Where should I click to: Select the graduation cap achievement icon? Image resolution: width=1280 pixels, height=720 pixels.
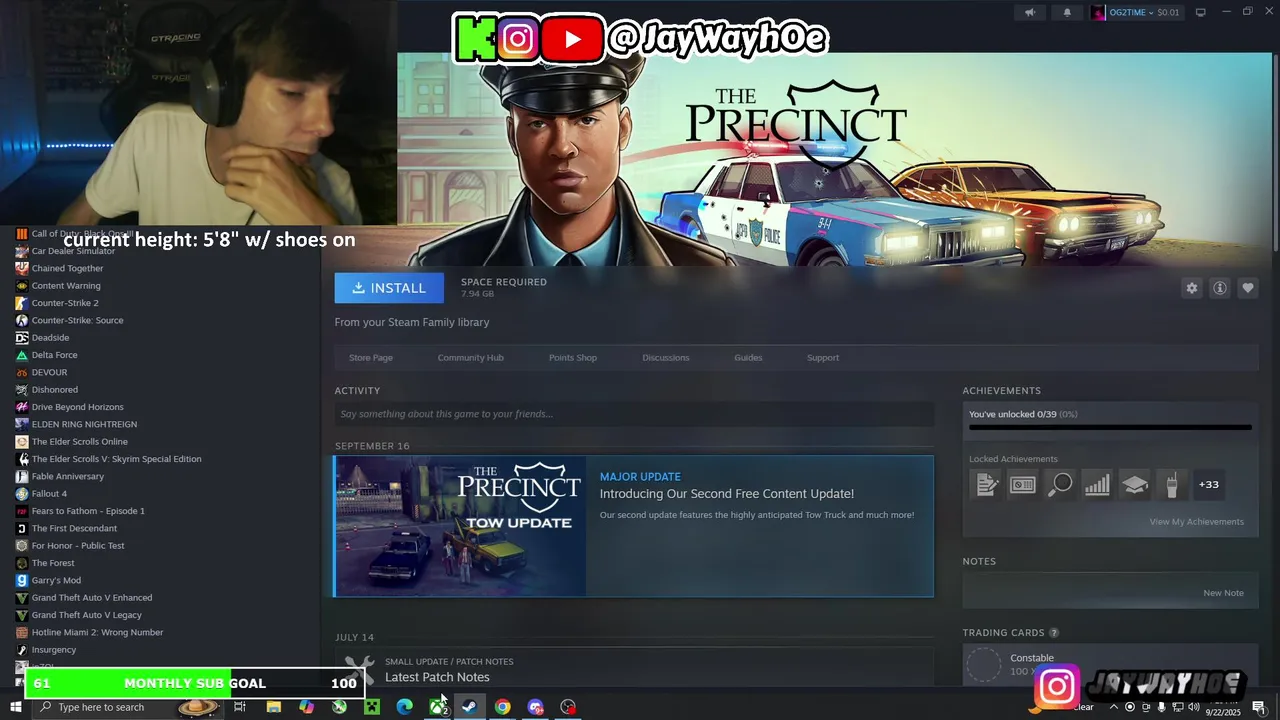(x=1134, y=485)
